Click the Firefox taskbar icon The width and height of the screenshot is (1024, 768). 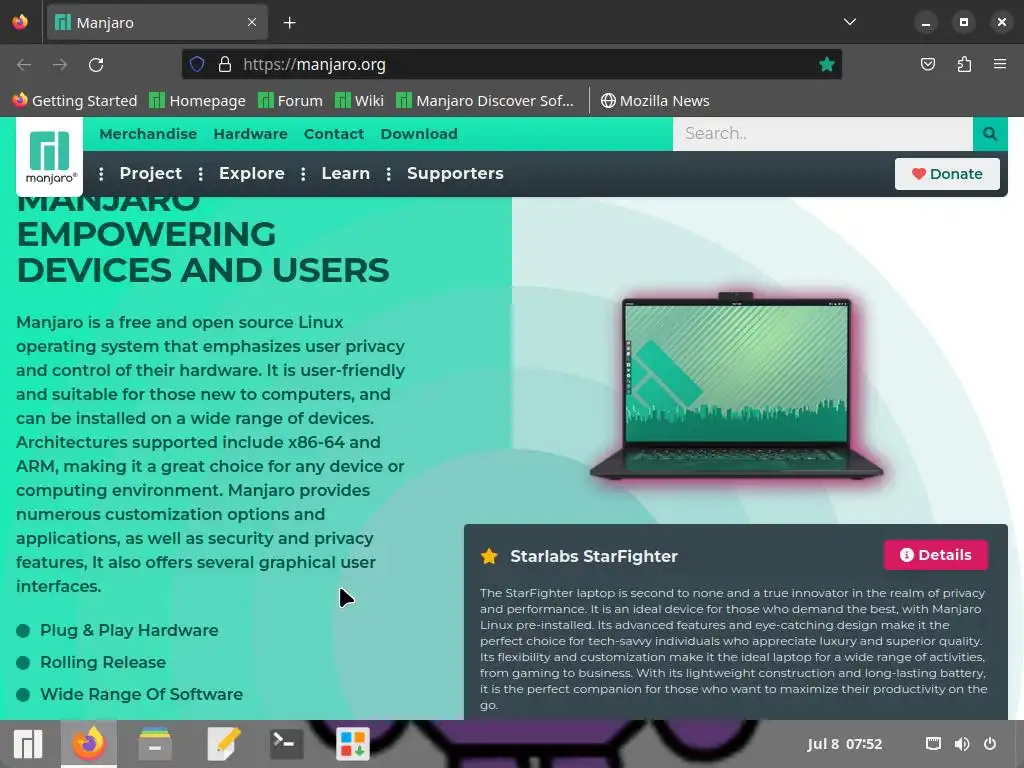(x=89, y=744)
